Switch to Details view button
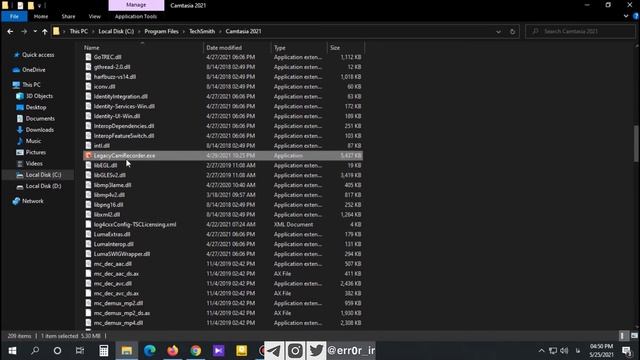Viewport: 640px width, 360px height. click(x=622, y=336)
